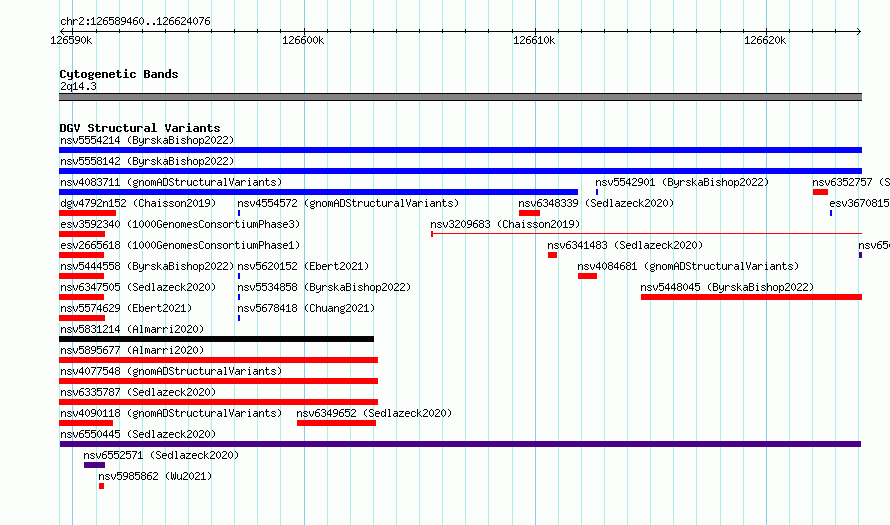The width and height of the screenshot is (890, 525).
Task: Click nsv4084681 (gnomADStructuralVariants) label
Action: 688,266
